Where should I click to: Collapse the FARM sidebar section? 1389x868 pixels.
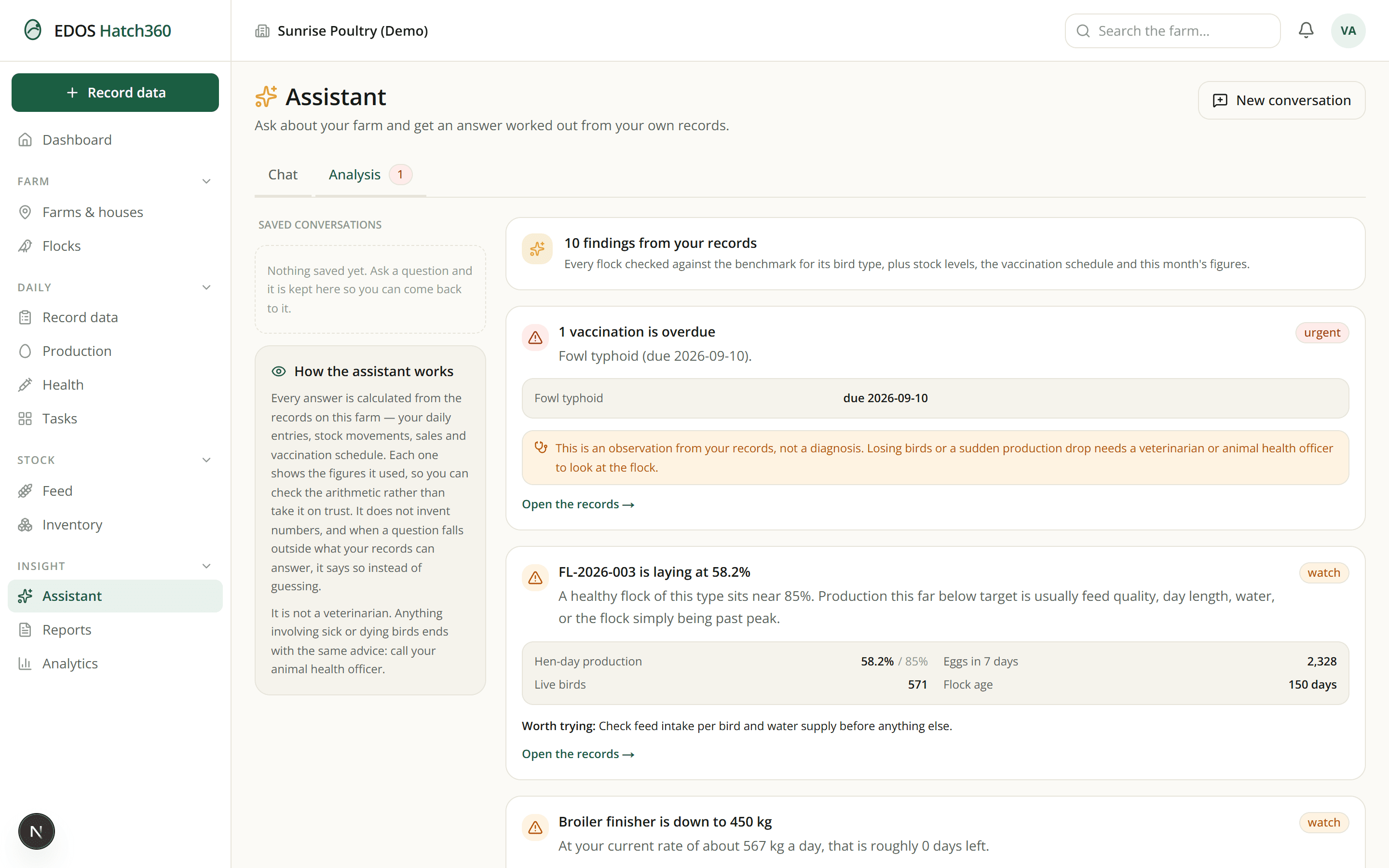click(206, 181)
